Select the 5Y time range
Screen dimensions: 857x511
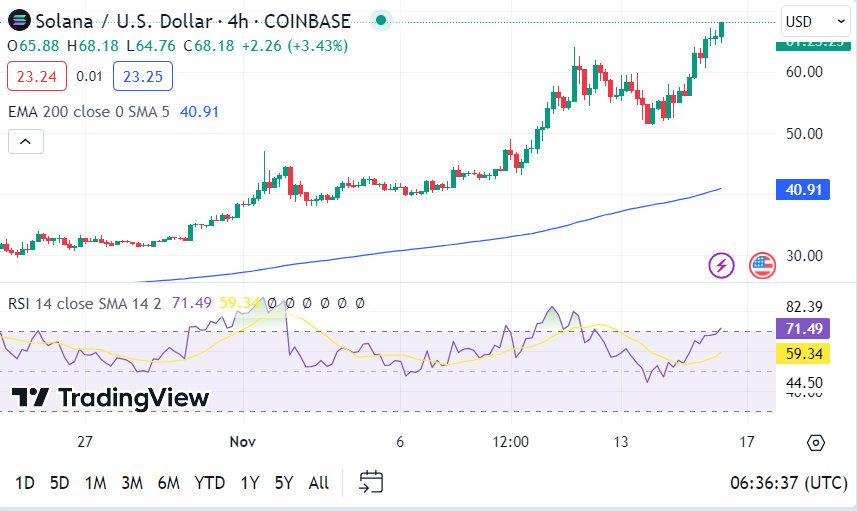click(284, 483)
